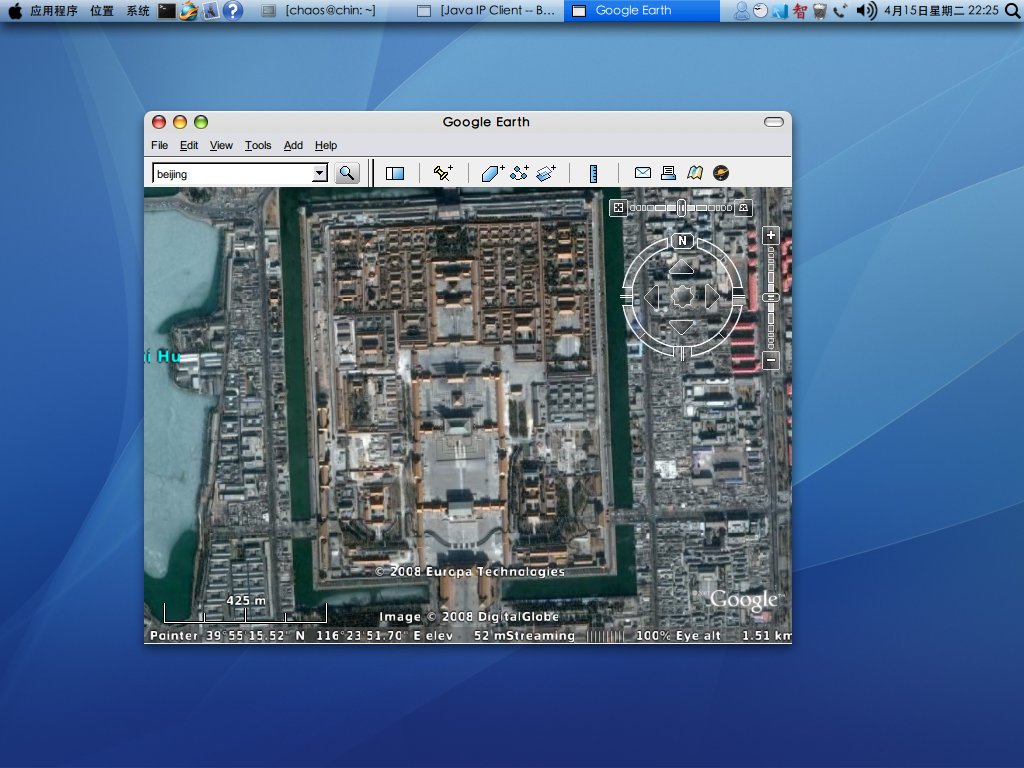Open the Tools menu
The height and width of the screenshot is (768, 1024).
pyautogui.click(x=258, y=145)
